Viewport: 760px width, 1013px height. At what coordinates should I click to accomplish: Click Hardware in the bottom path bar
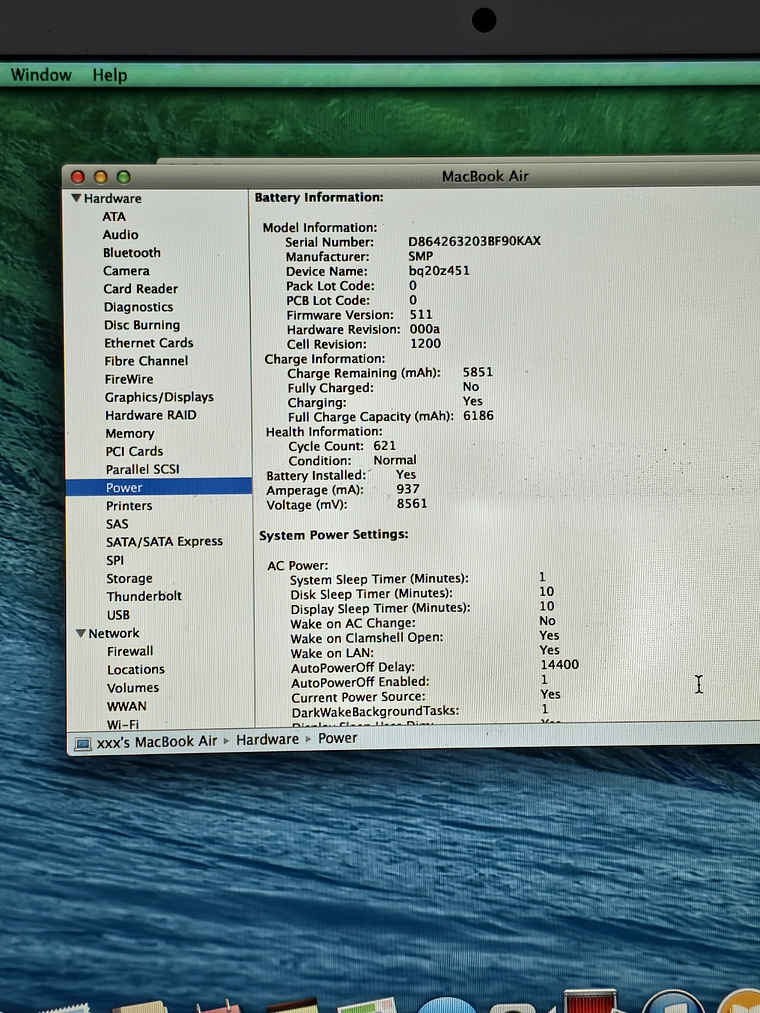(x=267, y=739)
